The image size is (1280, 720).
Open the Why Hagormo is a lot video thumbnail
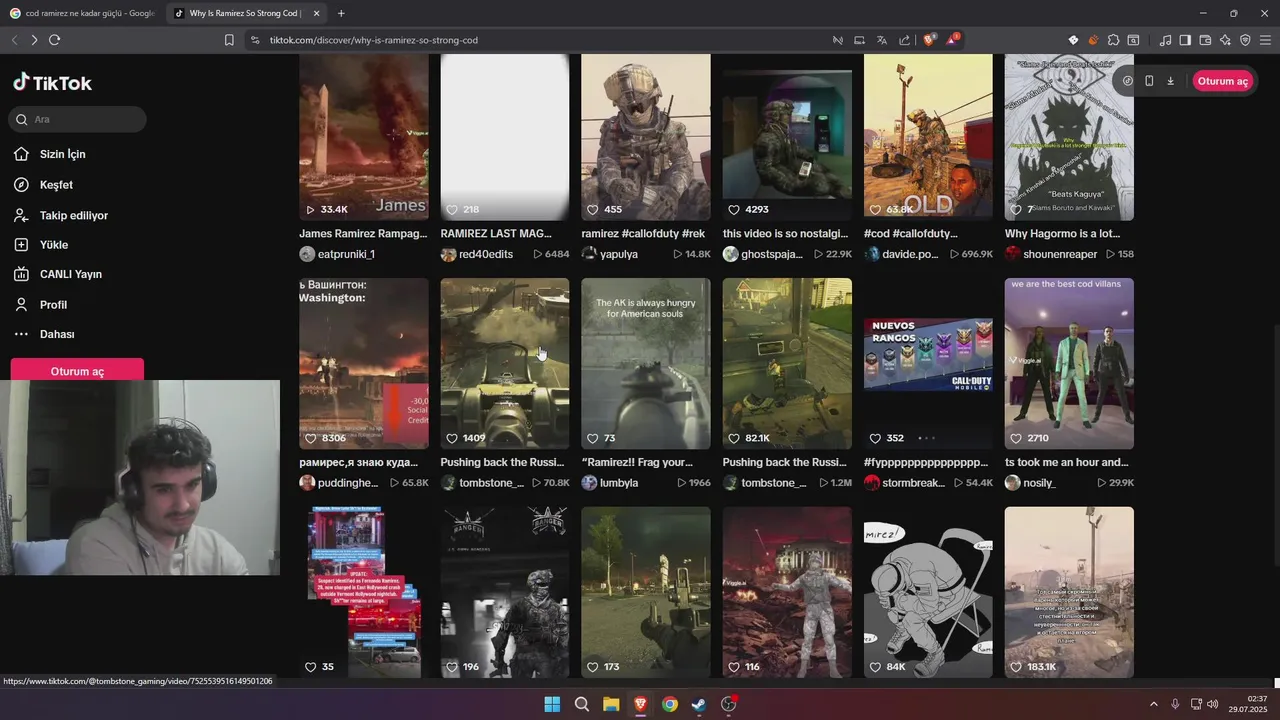tap(1069, 137)
